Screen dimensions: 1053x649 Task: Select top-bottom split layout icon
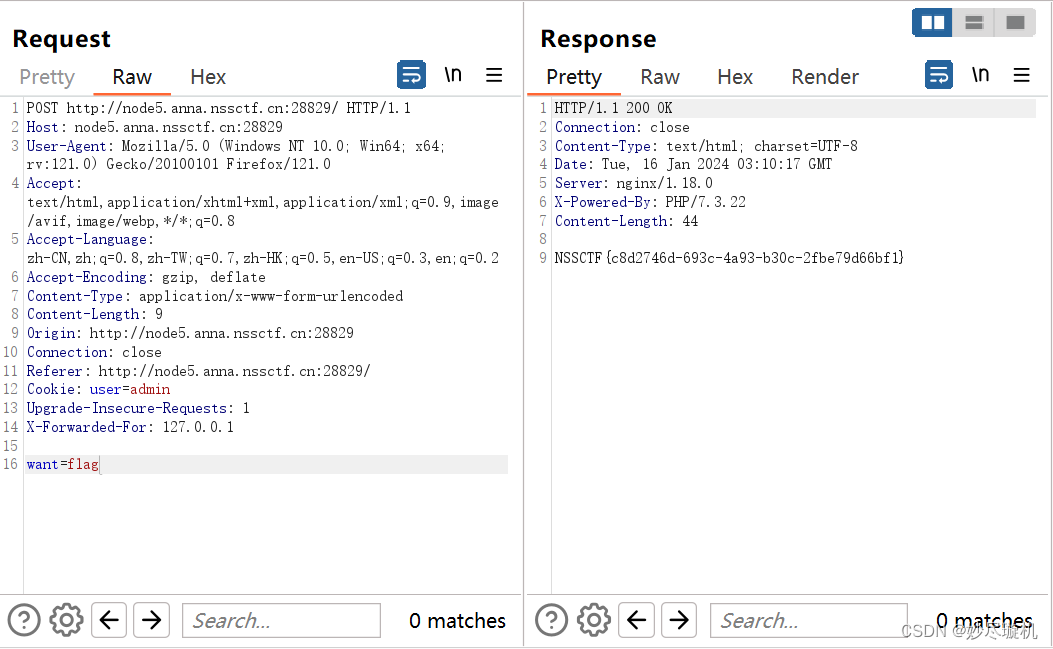[x=974, y=23]
